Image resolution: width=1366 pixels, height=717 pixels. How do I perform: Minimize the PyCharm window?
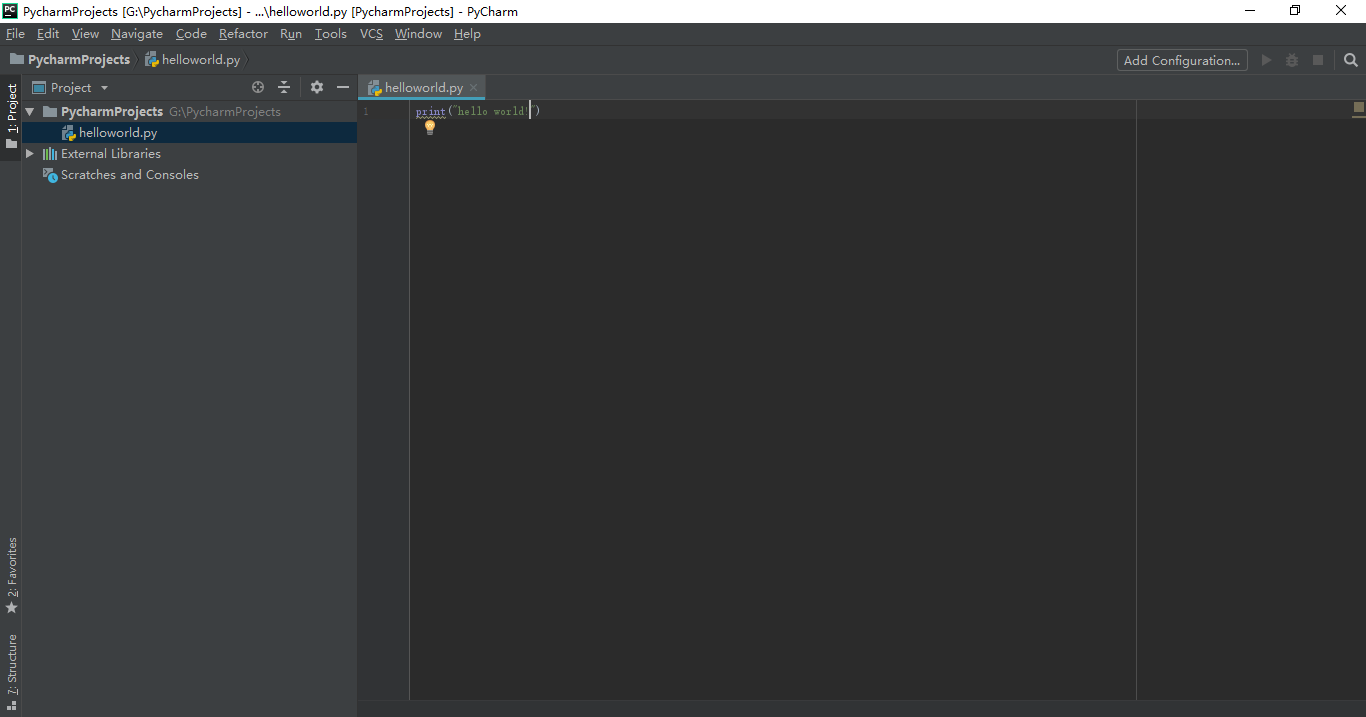(x=1250, y=11)
